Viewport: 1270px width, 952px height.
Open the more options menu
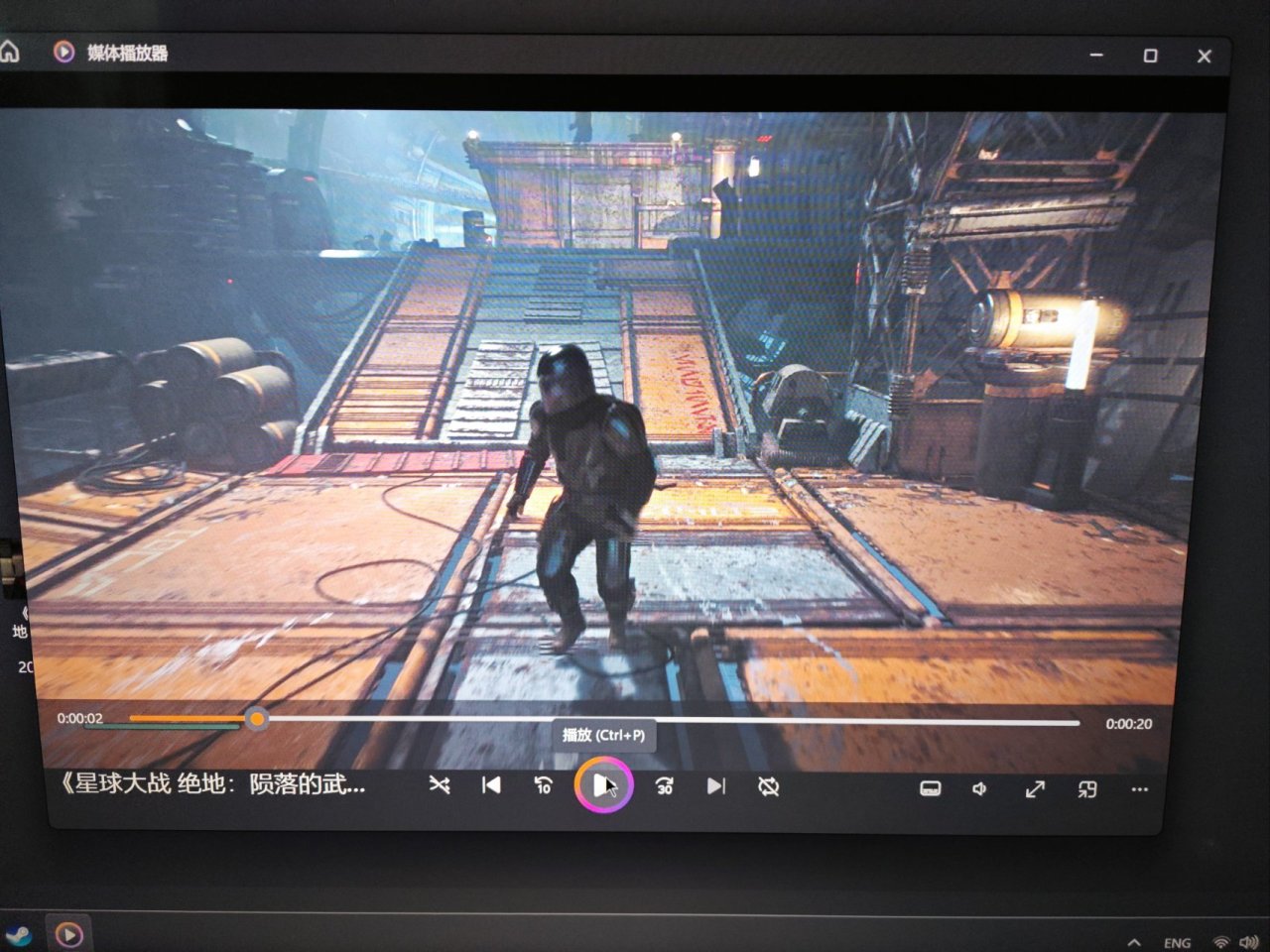1139,790
